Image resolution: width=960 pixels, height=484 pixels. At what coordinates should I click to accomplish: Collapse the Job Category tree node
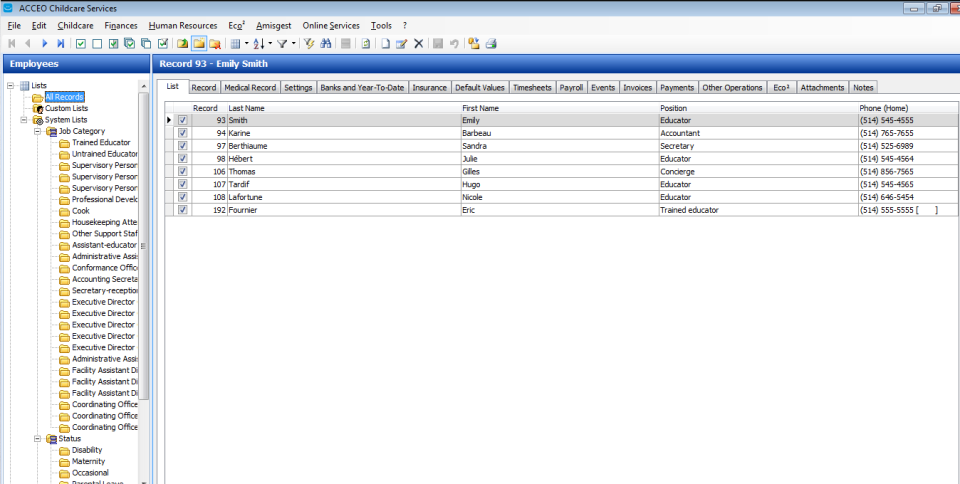click(37, 131)
